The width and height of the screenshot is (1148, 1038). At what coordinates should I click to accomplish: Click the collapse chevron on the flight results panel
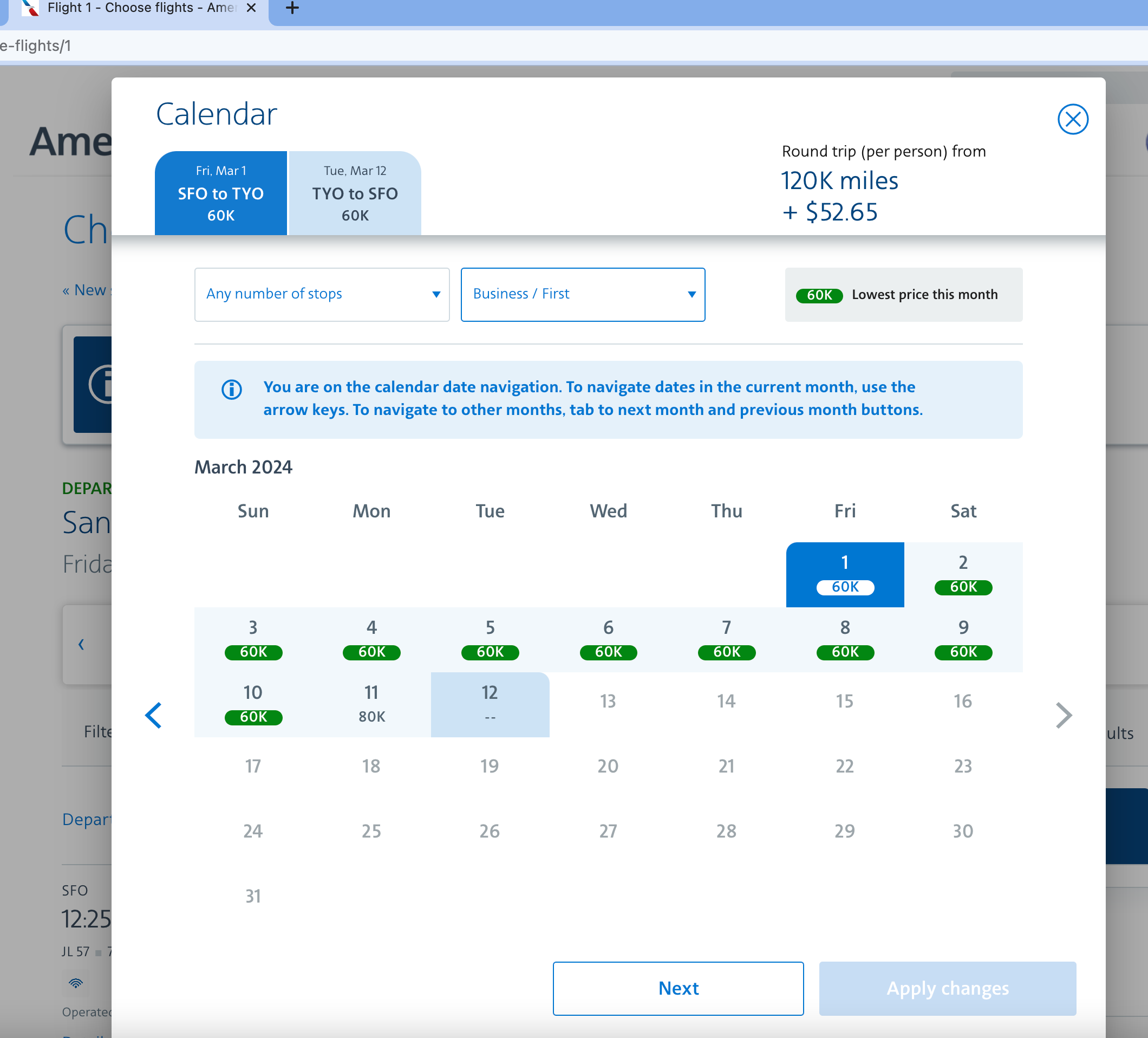point(80,644)
